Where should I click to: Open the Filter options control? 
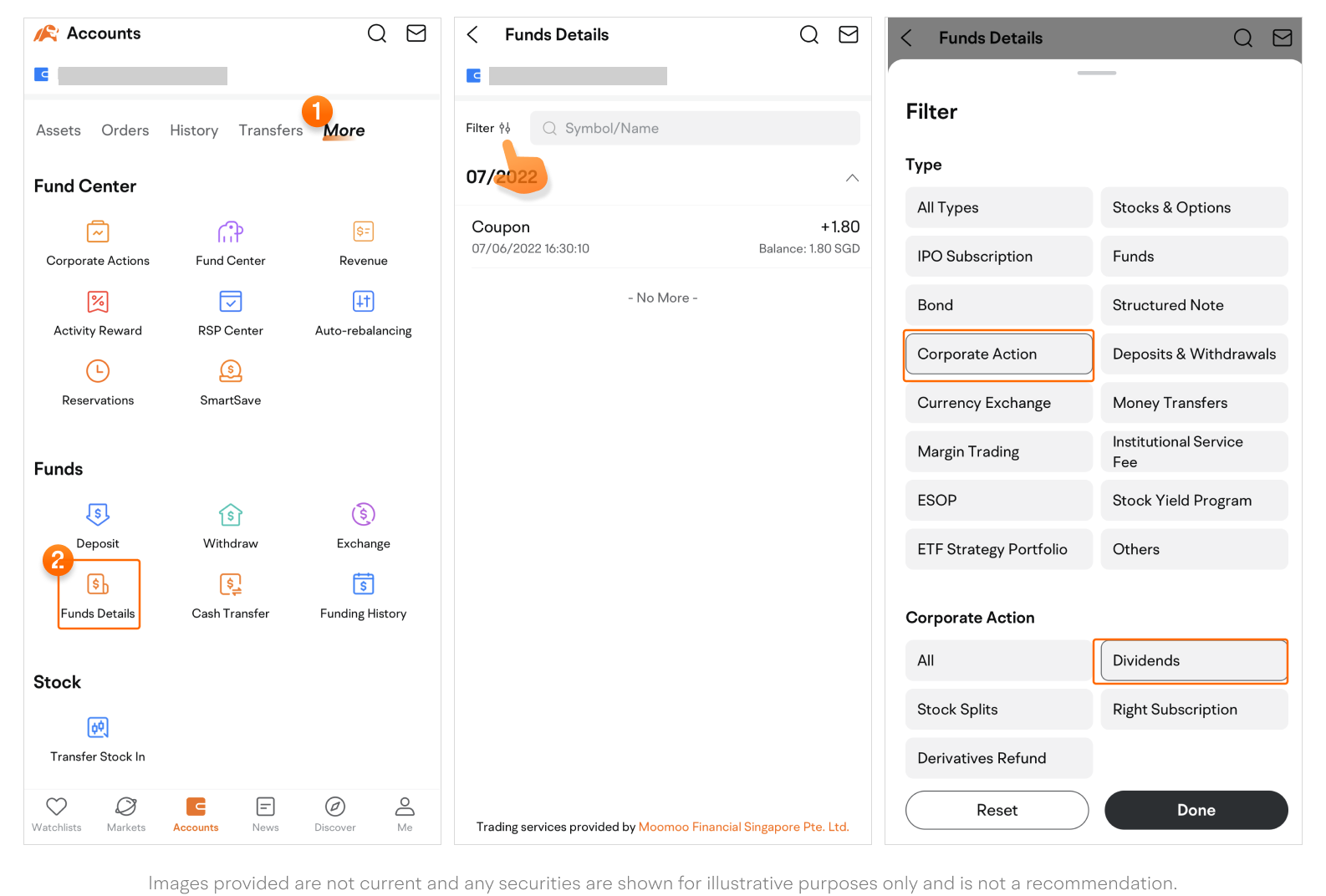[488, 128]
